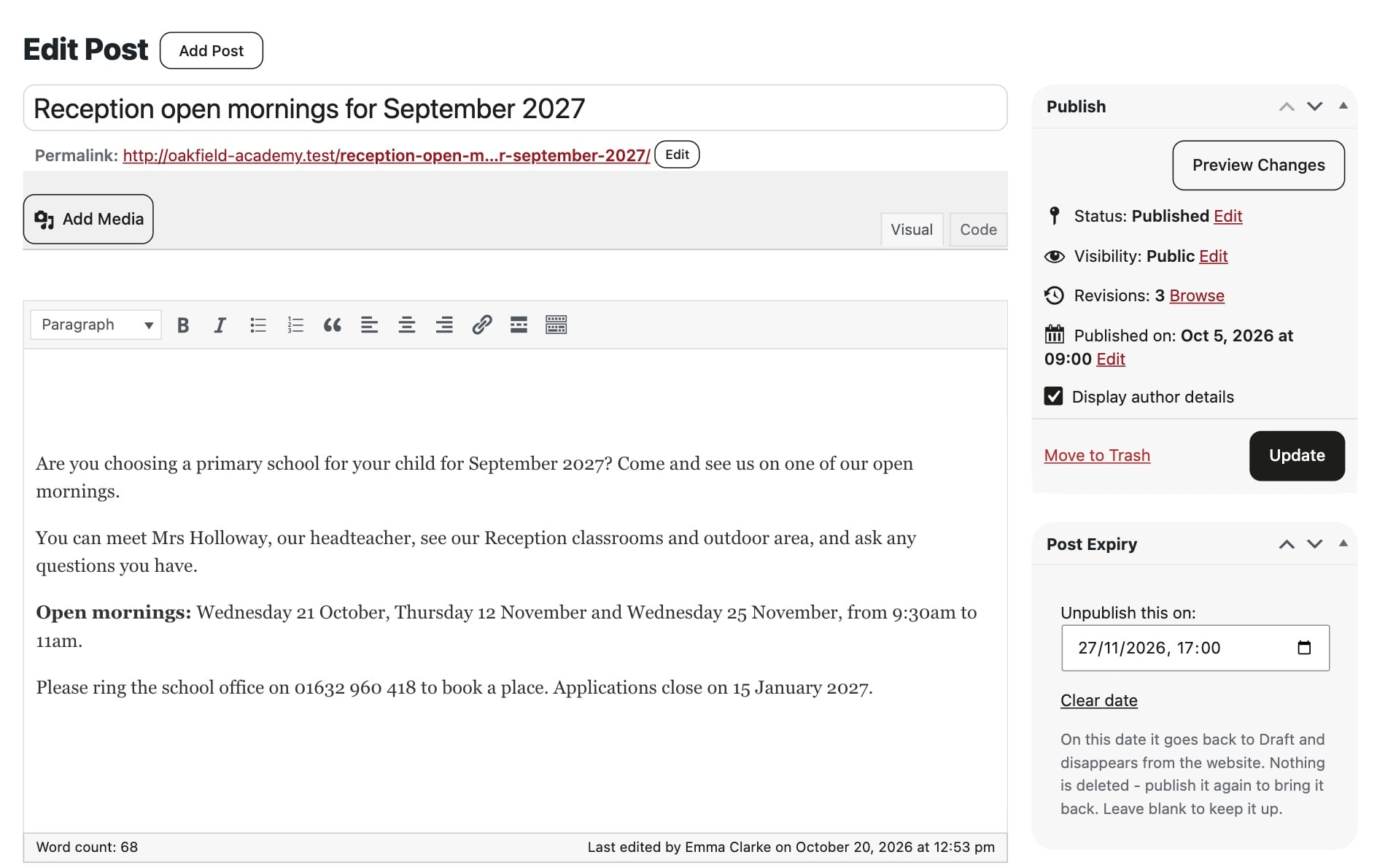Image resolution: width=1377 pixels, height=868 pixels.
Task: Edit the permalink slug
Action: [677, 155]
